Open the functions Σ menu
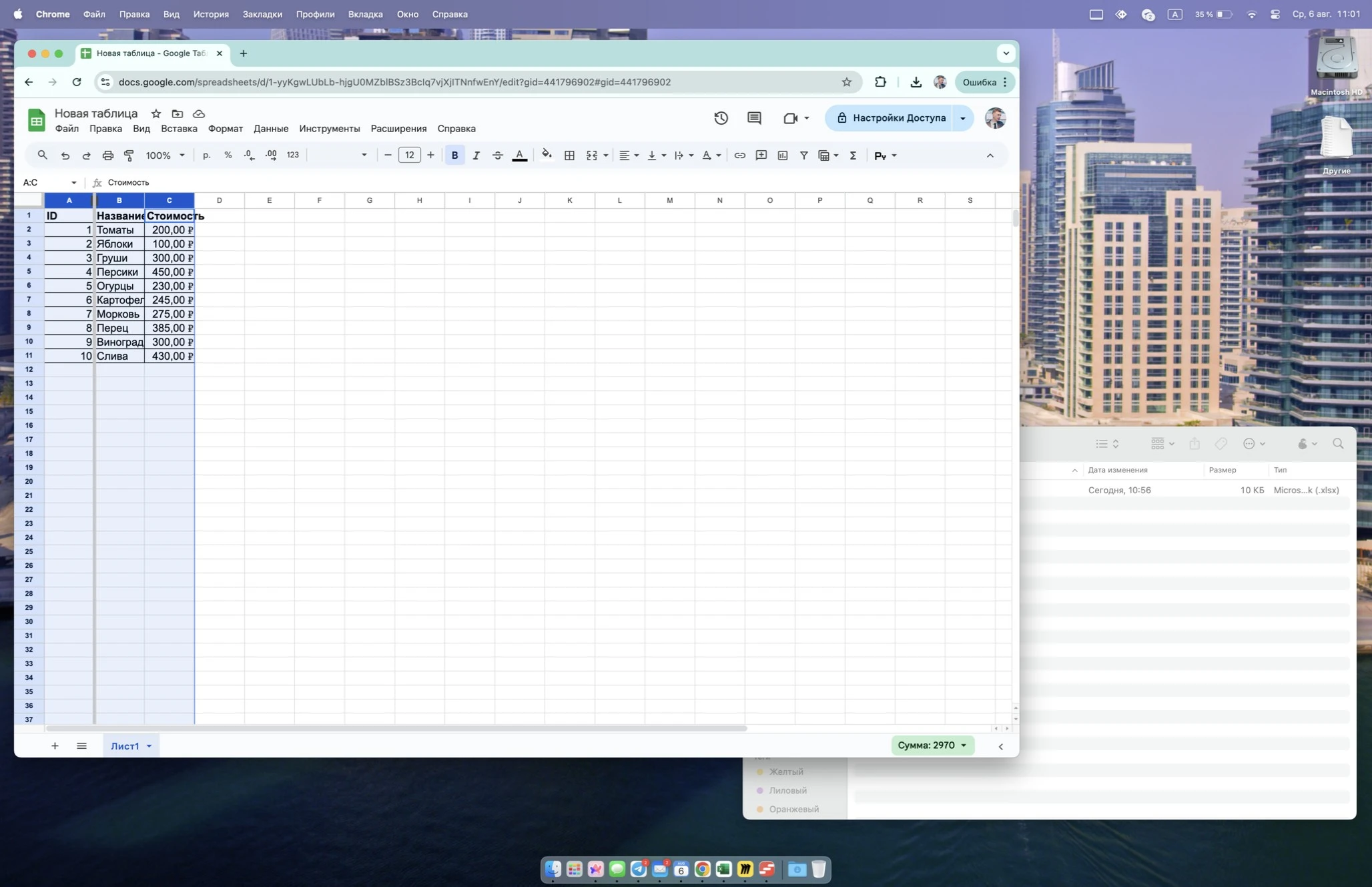 pos(852,155)
